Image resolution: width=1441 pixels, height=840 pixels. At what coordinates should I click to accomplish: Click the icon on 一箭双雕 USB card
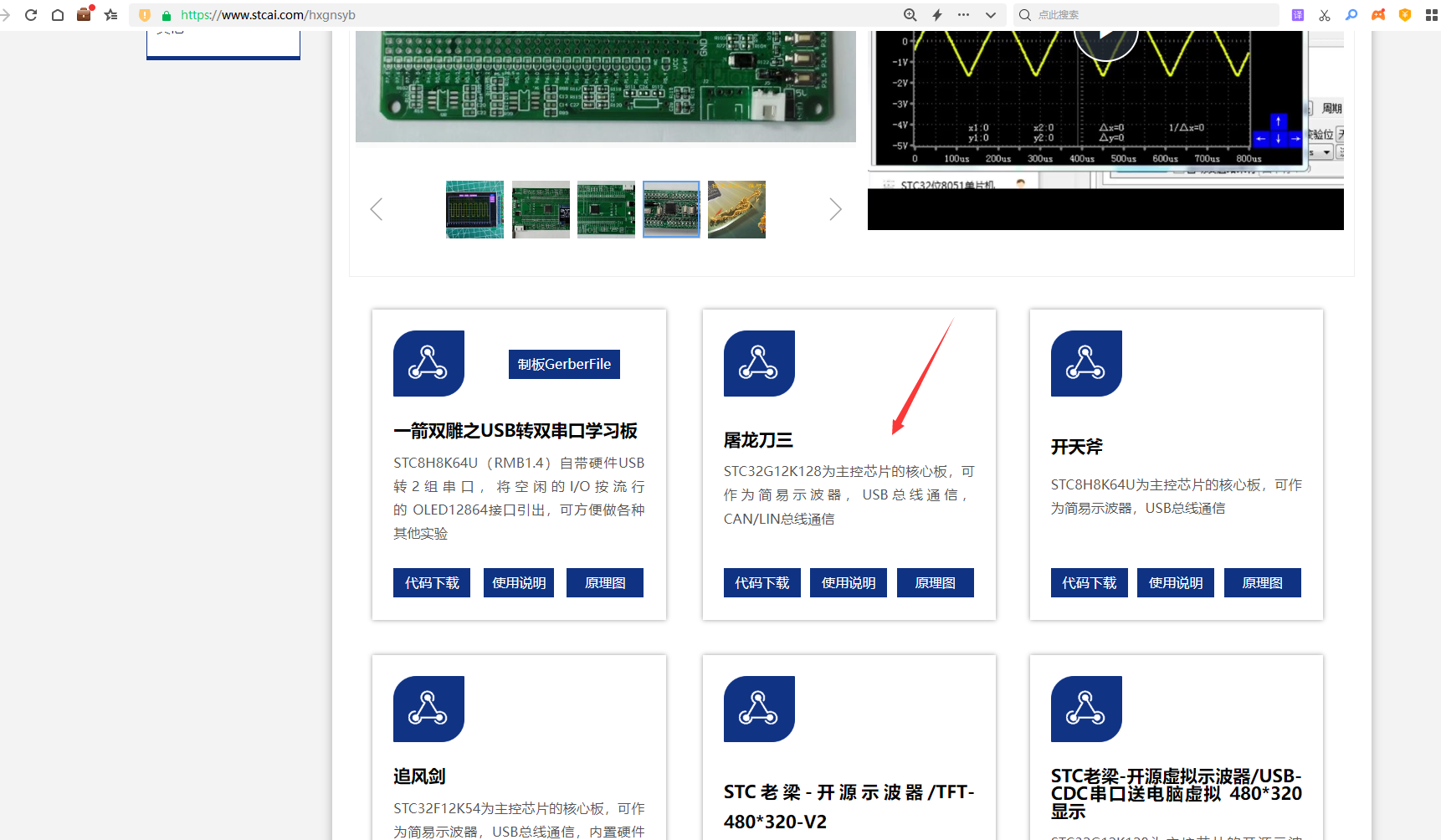428,363
